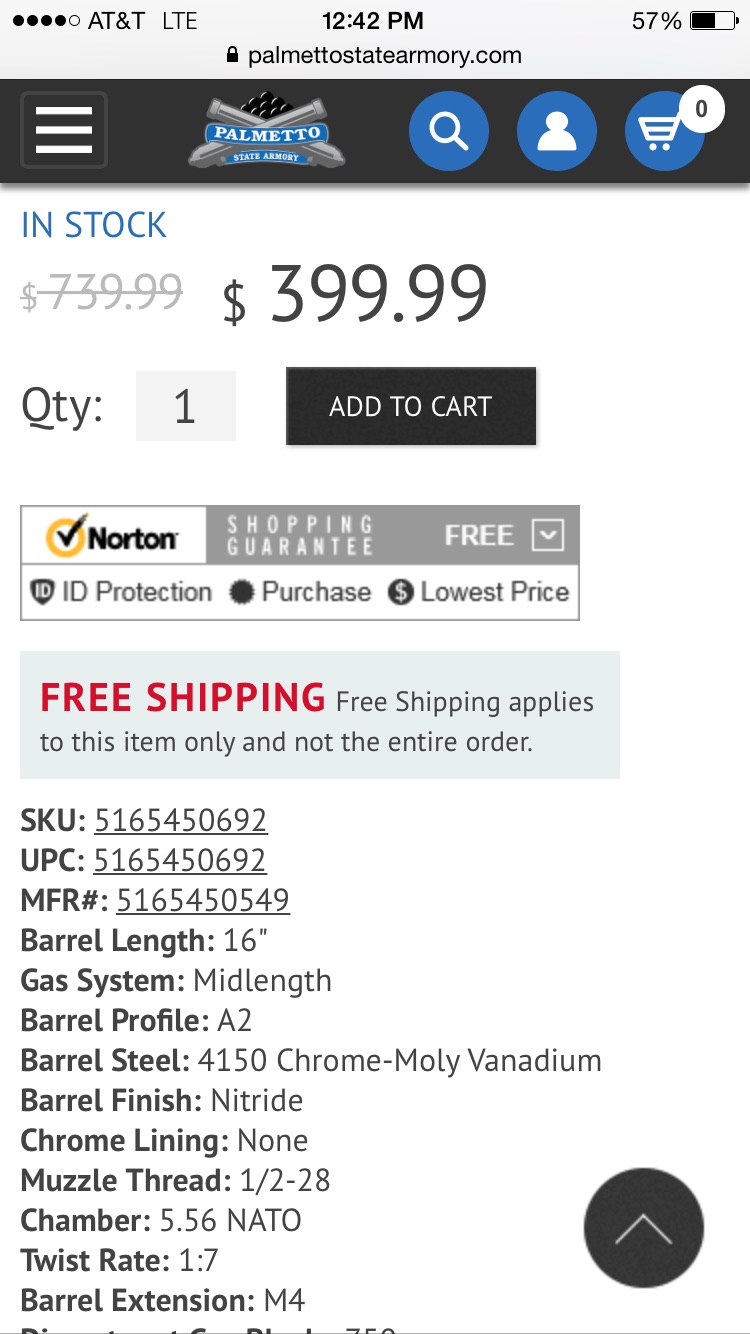750x1334 pixels.
Task: Tap the Palmetto State Armory logo
Action: coord(266,131)
